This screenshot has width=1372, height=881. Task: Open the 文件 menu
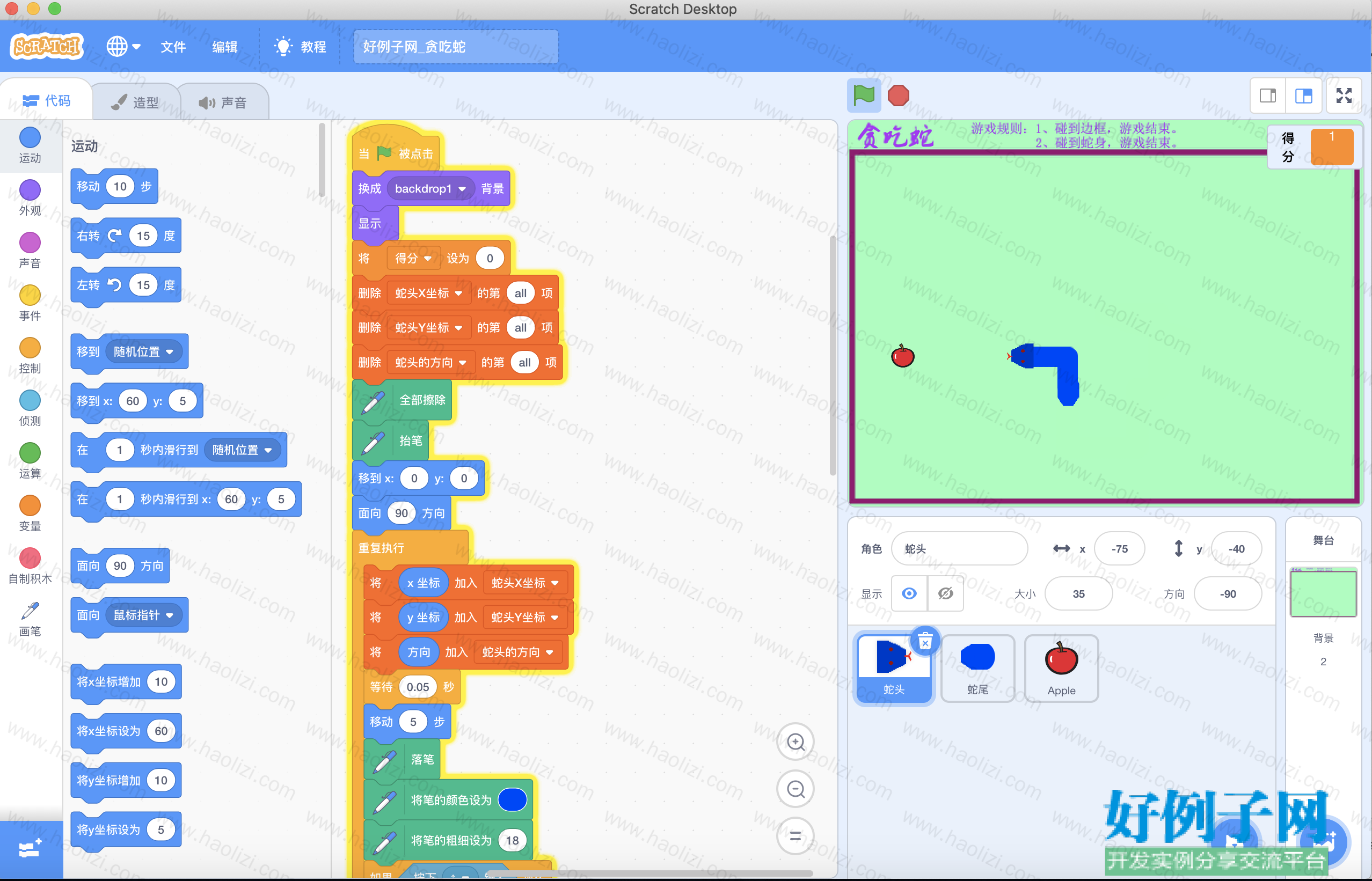tap(173, 47)
